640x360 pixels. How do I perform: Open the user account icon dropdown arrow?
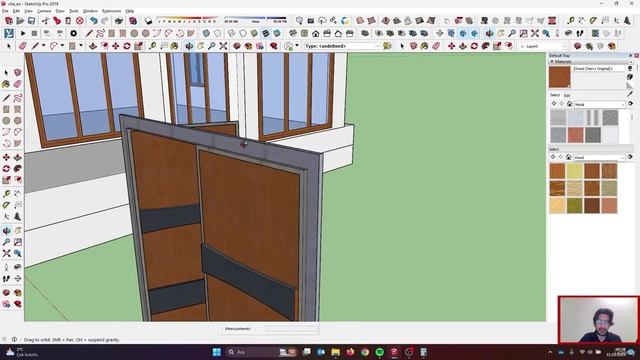(x=297, y=46)
